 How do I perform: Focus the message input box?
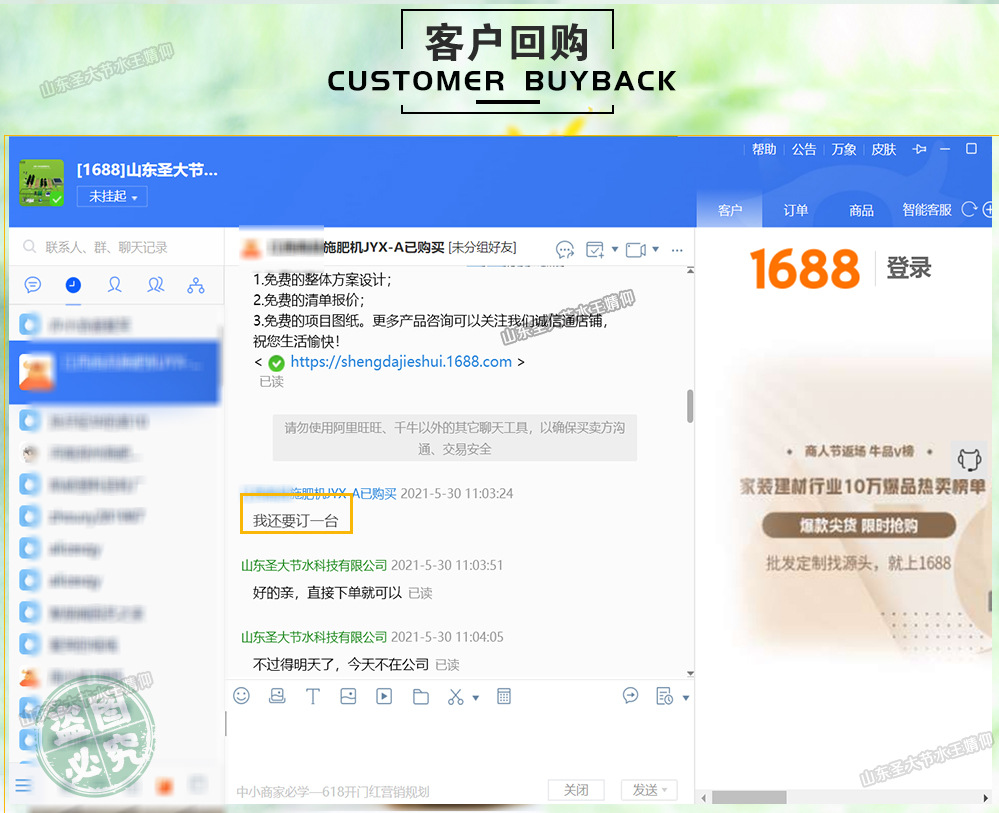click(459, 745)
